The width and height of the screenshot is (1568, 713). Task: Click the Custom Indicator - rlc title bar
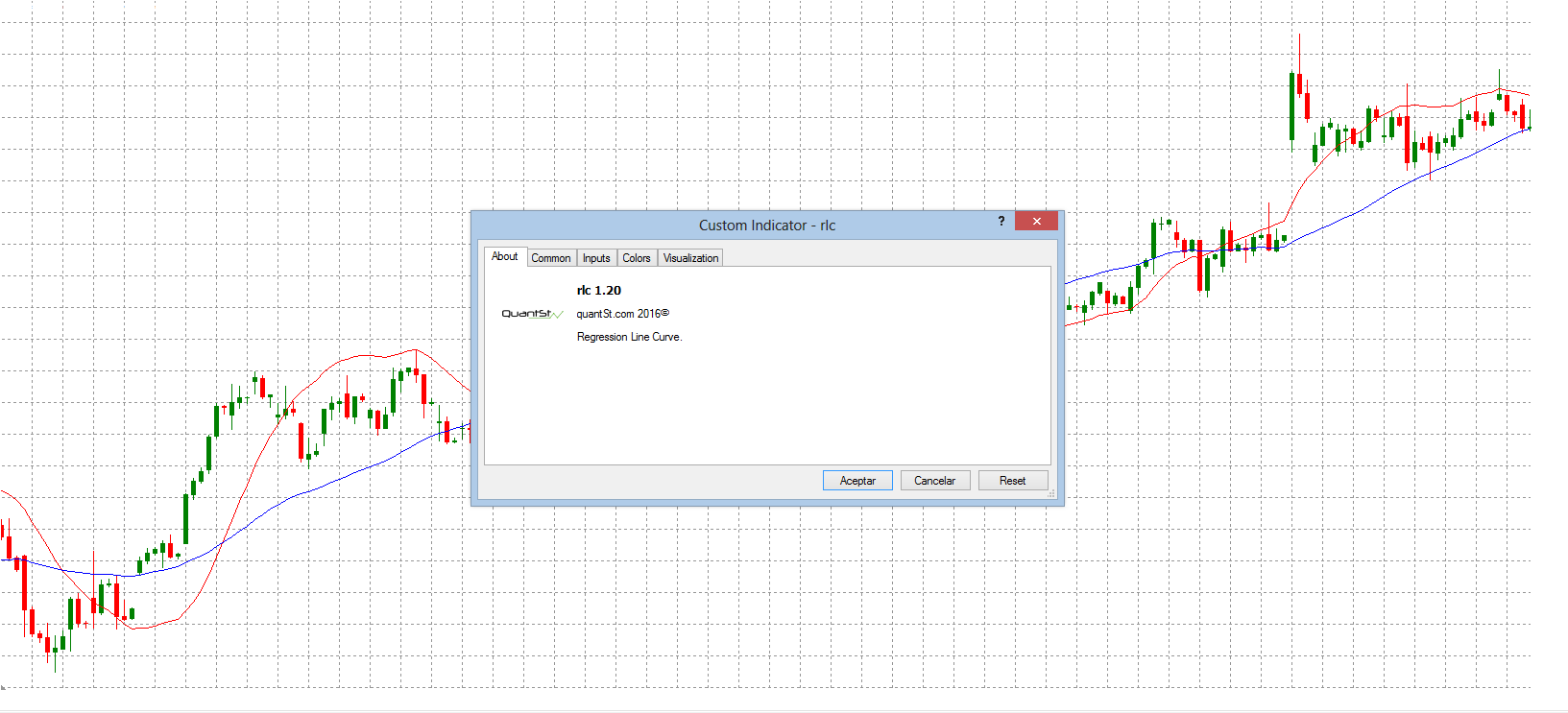766,226
